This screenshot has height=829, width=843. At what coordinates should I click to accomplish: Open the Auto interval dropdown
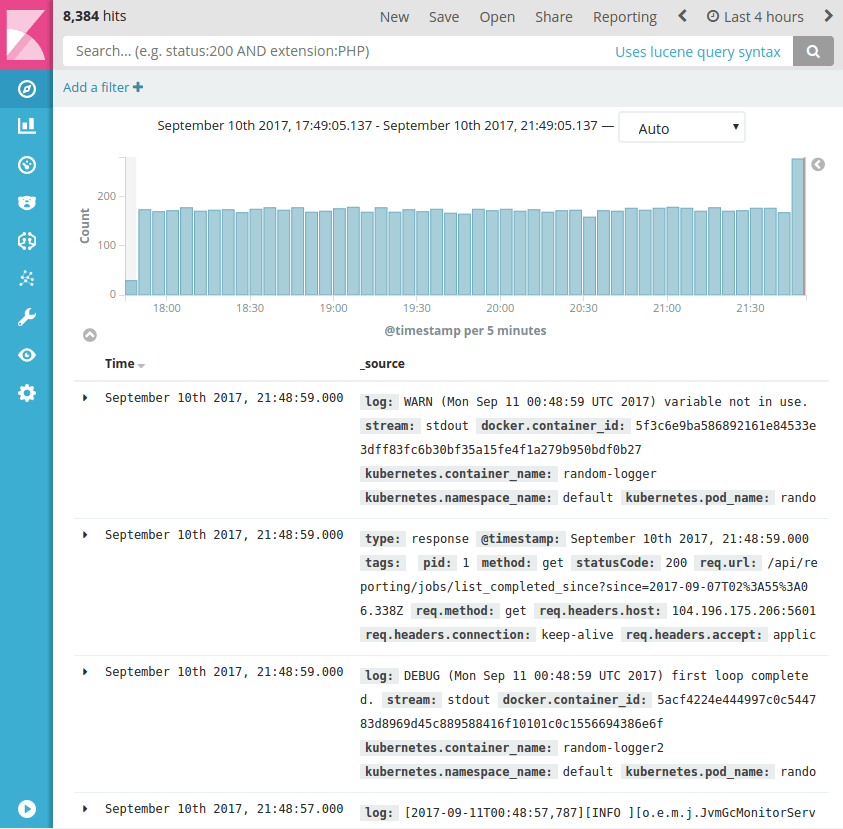click(x=681, y=127)
